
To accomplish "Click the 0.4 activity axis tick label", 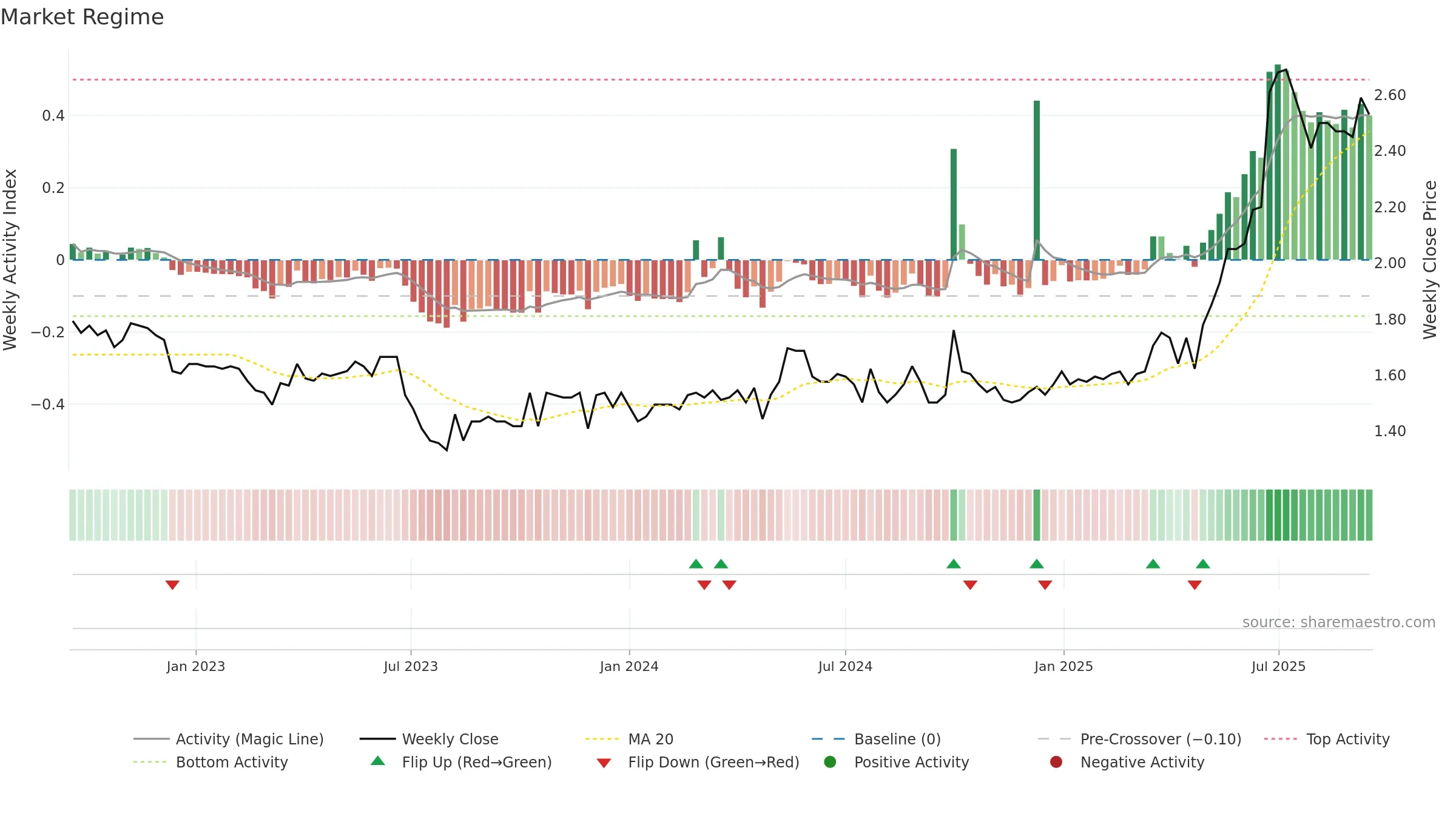I will [53, 115].
